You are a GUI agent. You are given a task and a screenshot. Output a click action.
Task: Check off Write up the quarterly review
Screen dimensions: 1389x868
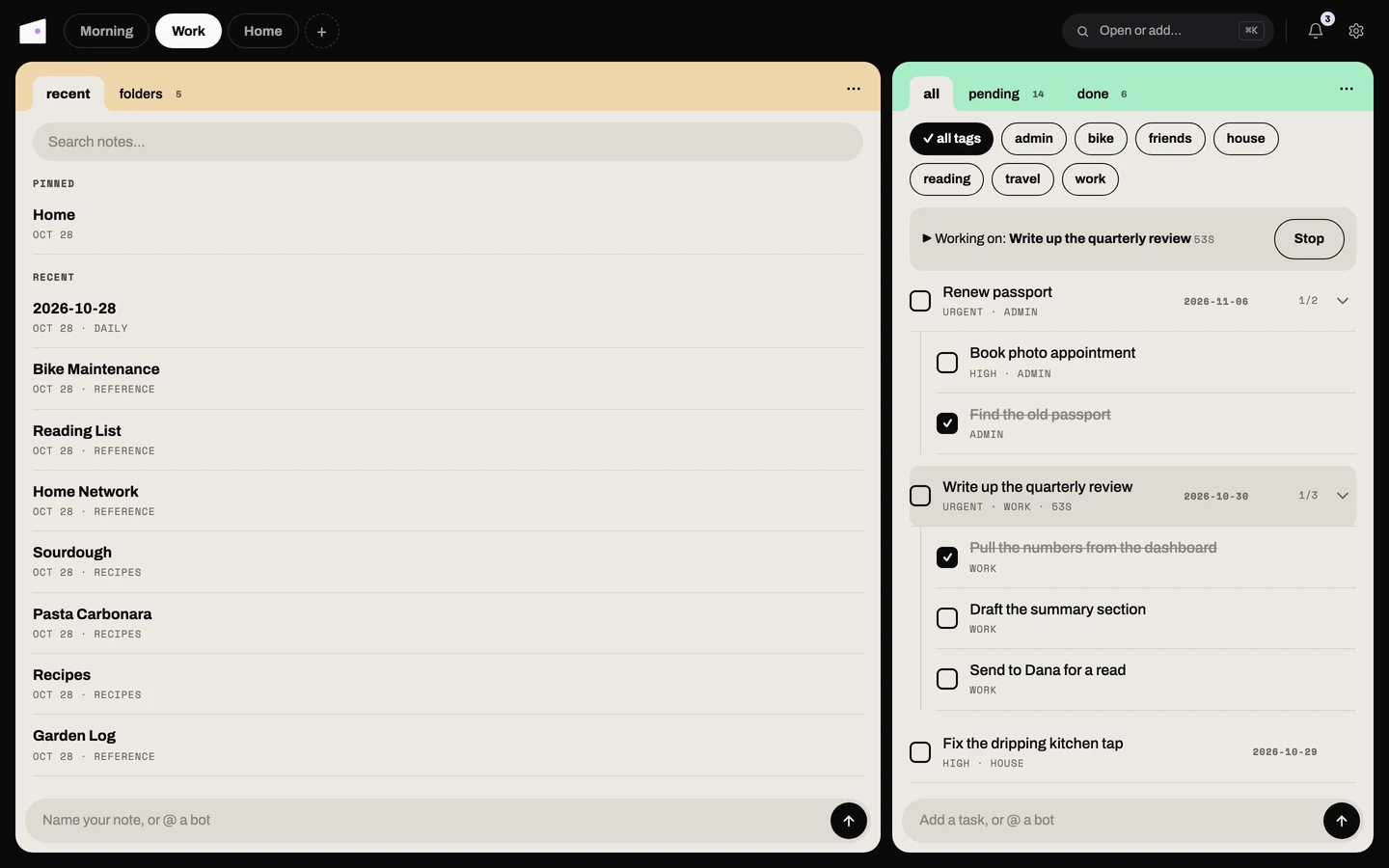[920, 496]
